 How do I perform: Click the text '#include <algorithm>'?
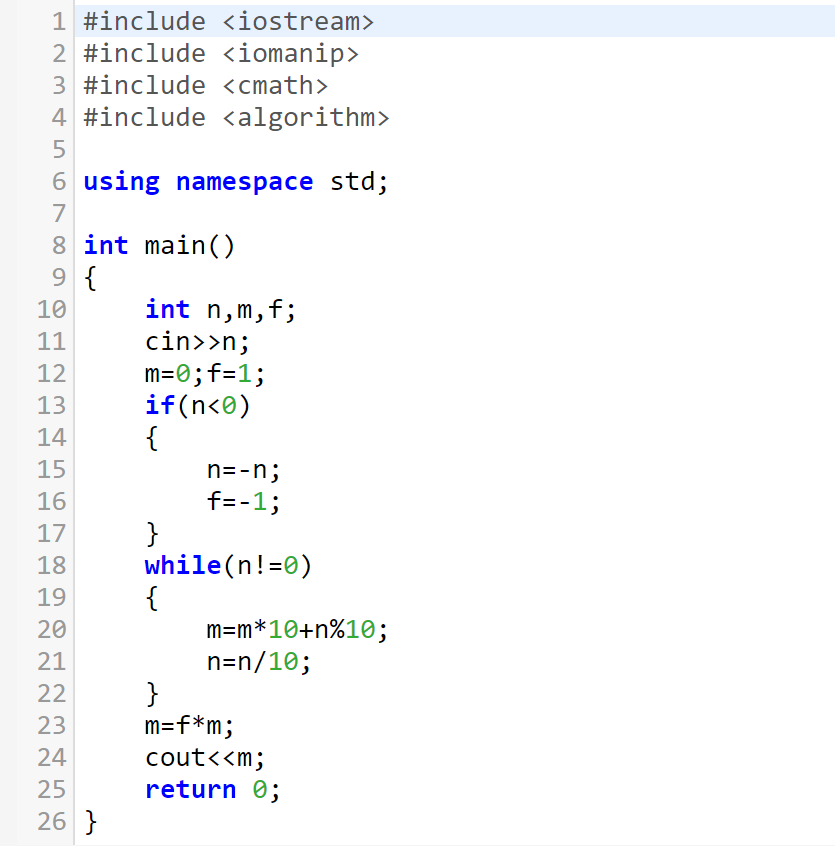[236, 118]
